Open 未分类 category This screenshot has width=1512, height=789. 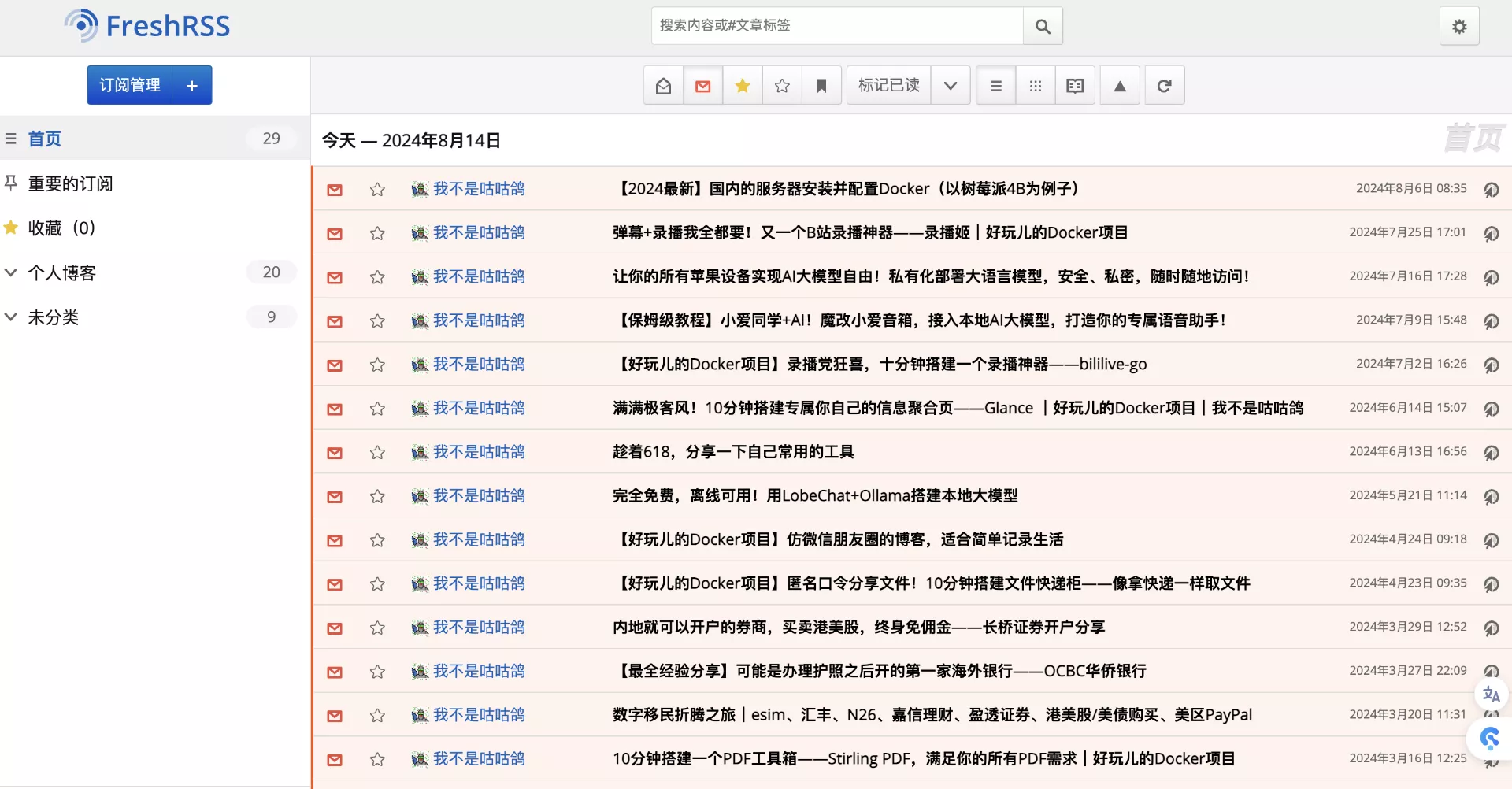(x=53, y=317)
